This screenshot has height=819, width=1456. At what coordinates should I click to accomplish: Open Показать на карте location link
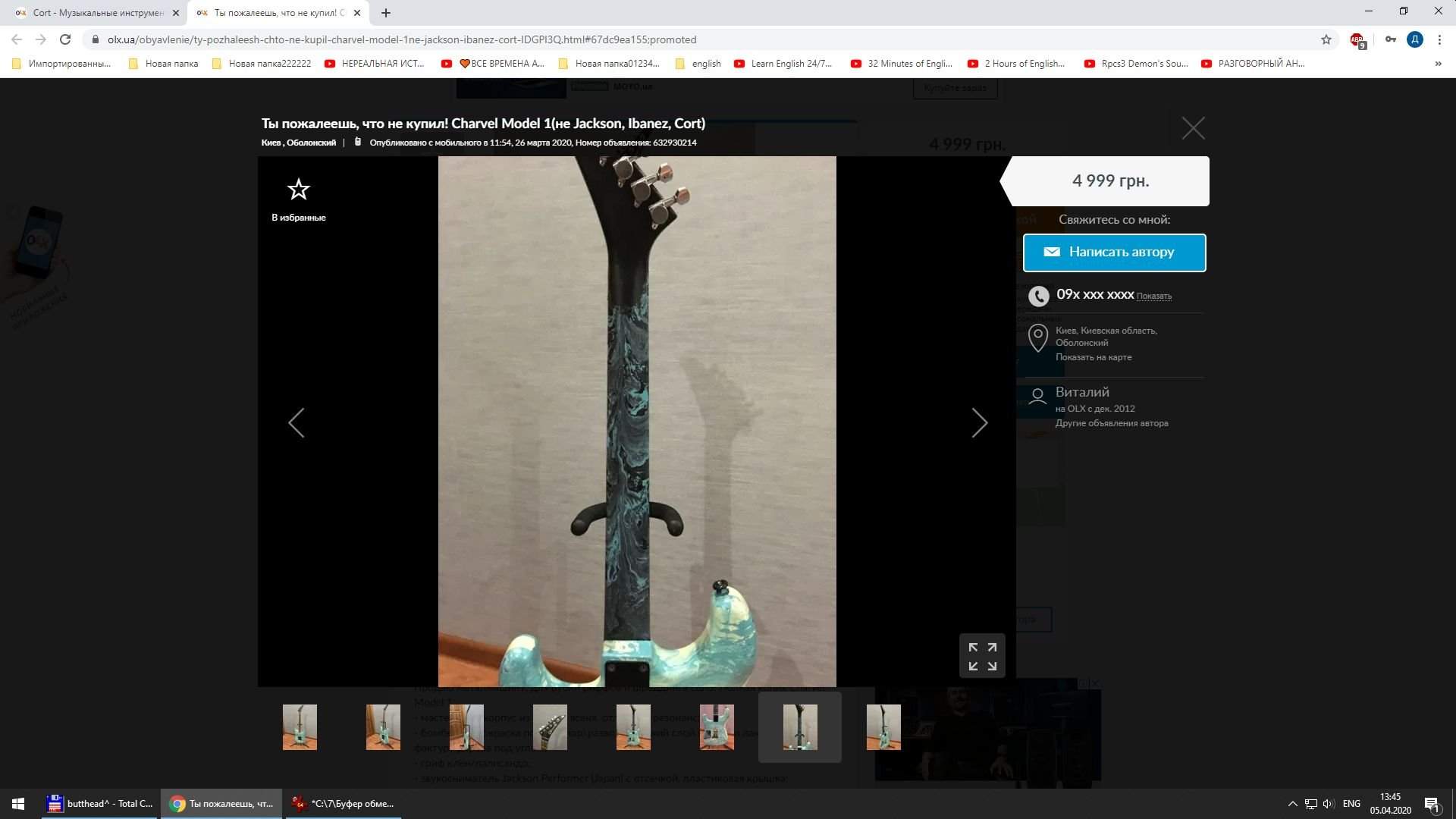1093,357
